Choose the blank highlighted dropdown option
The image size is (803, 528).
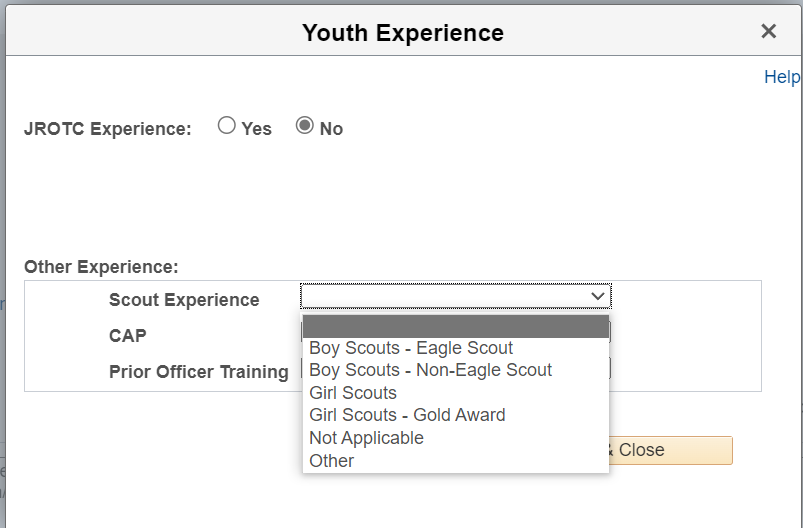click(x=455, y=327)
